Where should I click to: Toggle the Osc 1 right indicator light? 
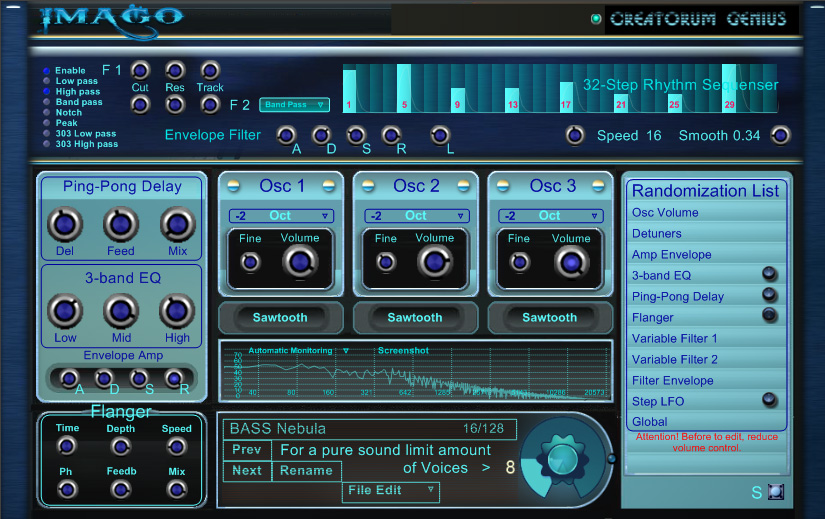[329, 186]
